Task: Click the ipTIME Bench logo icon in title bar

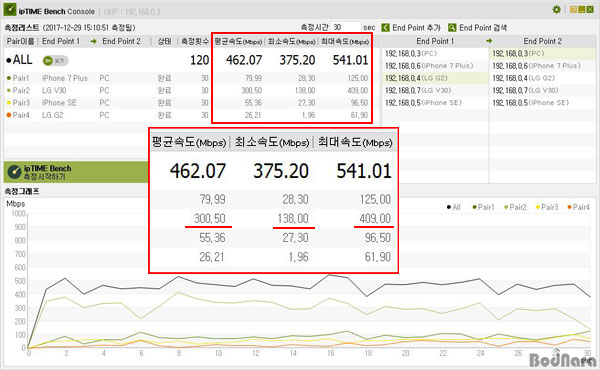Action: [10, 10]
